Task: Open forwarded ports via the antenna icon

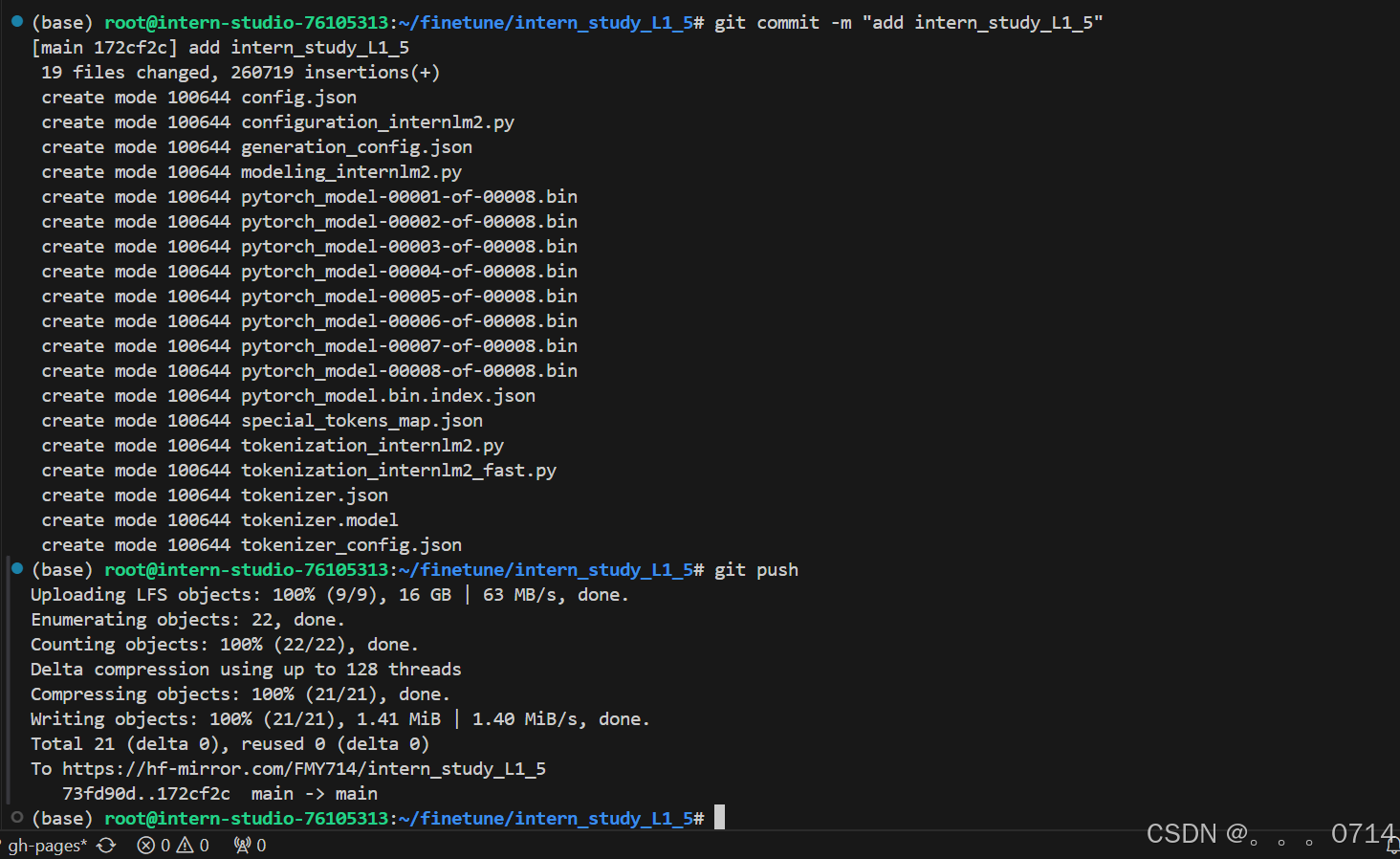Action: pos(251,846)
